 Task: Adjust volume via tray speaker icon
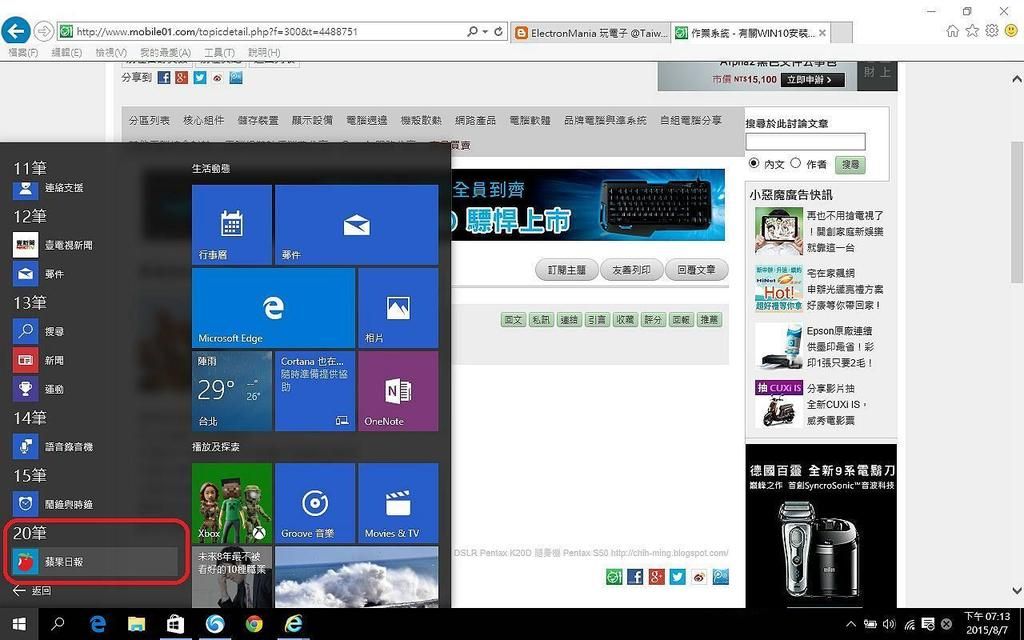coord(889,624)
